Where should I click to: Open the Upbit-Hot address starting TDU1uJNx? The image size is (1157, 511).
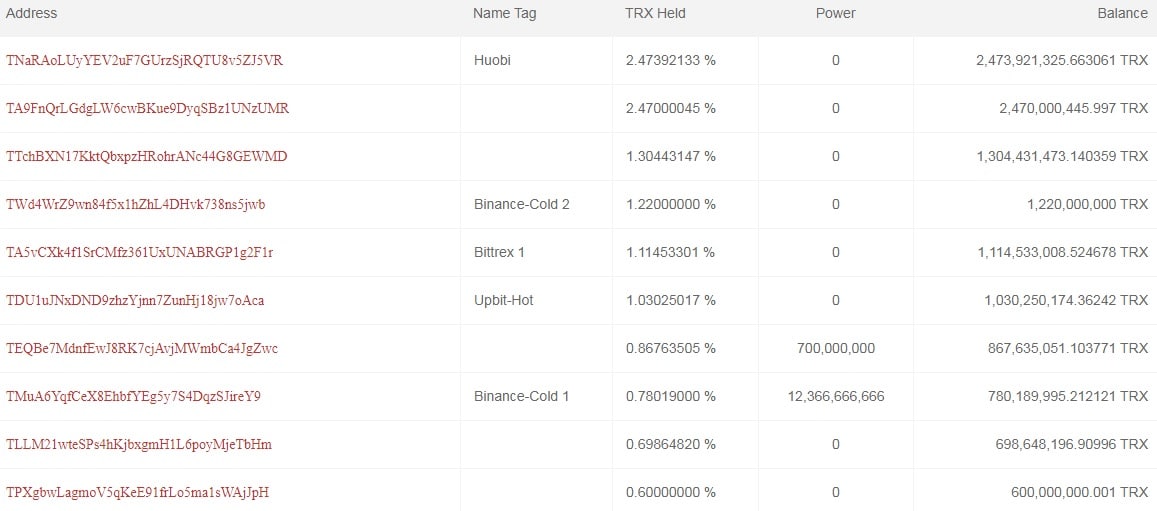tap(135, 300)
